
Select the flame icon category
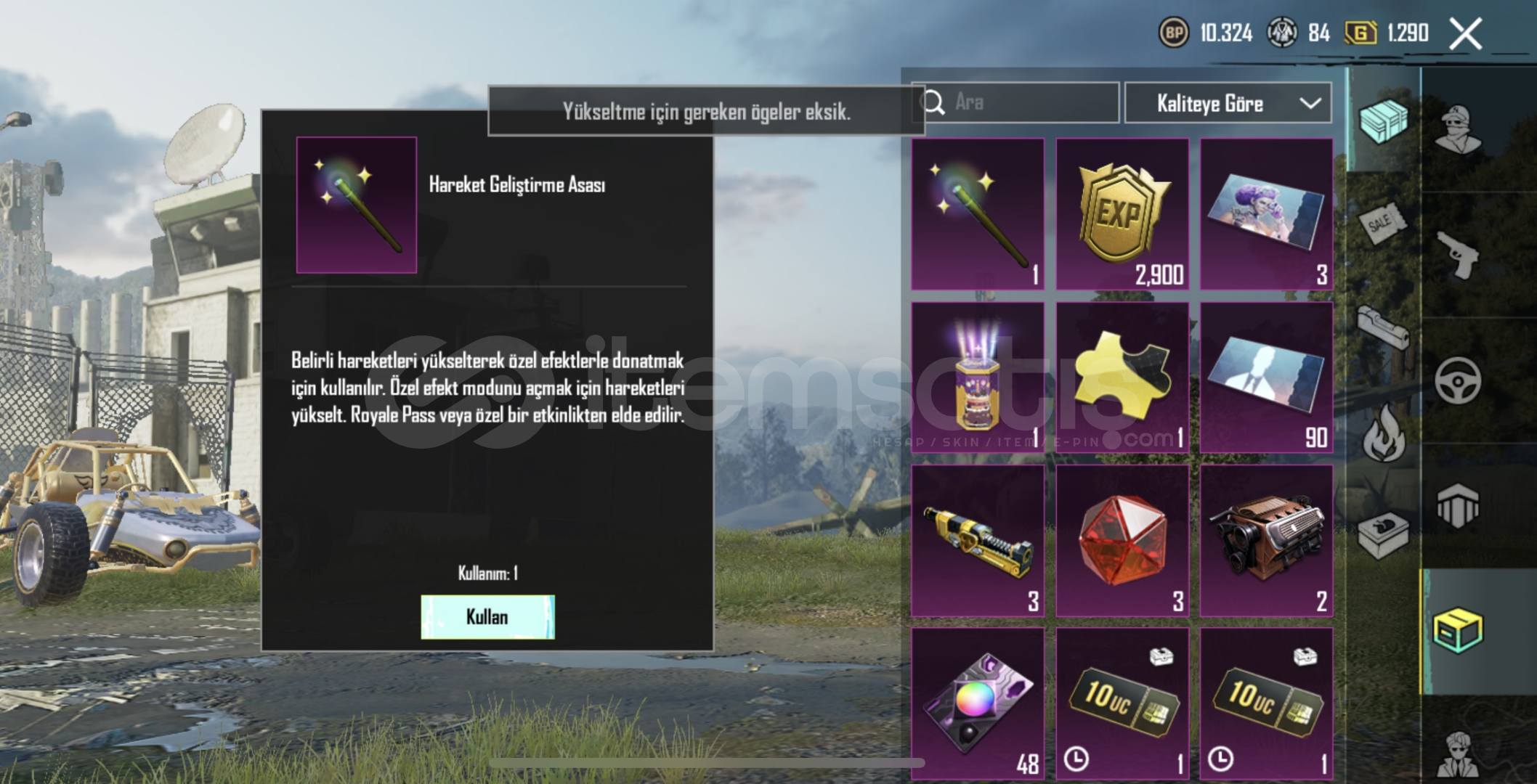(x=1383, y=433)
